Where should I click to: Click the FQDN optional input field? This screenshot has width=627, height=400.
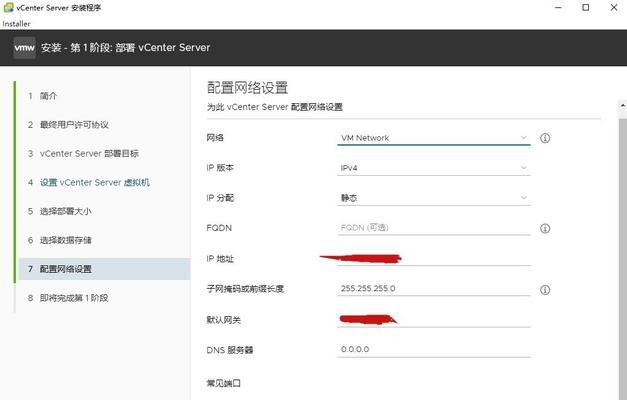pos(434,228)
